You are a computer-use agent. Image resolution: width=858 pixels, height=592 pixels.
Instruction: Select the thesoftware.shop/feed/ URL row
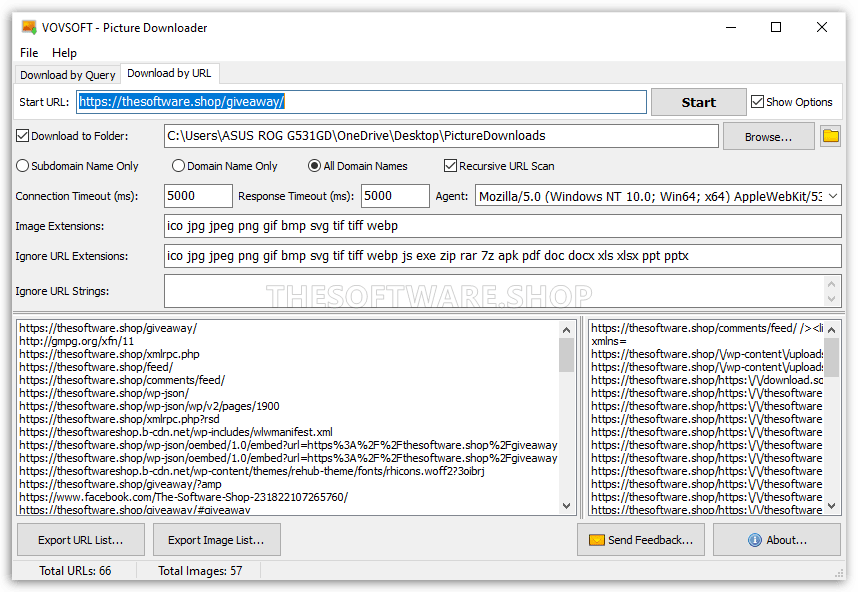click(96, 367)
